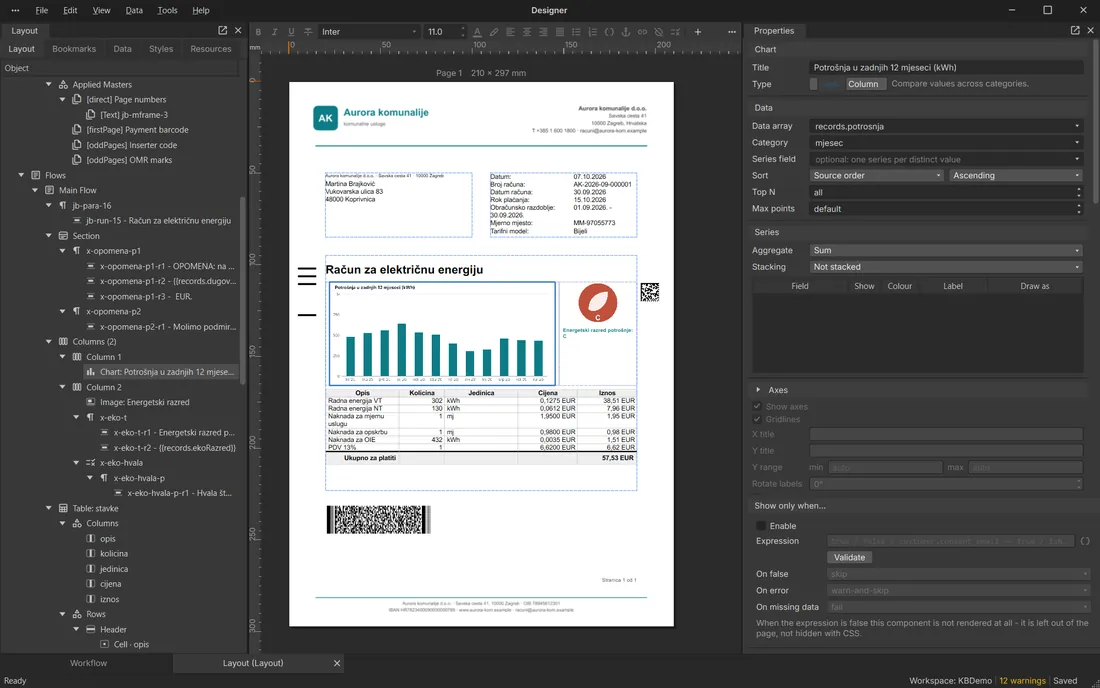
Task: Open the Series field dropdown
Action: [x=946, y=159]
